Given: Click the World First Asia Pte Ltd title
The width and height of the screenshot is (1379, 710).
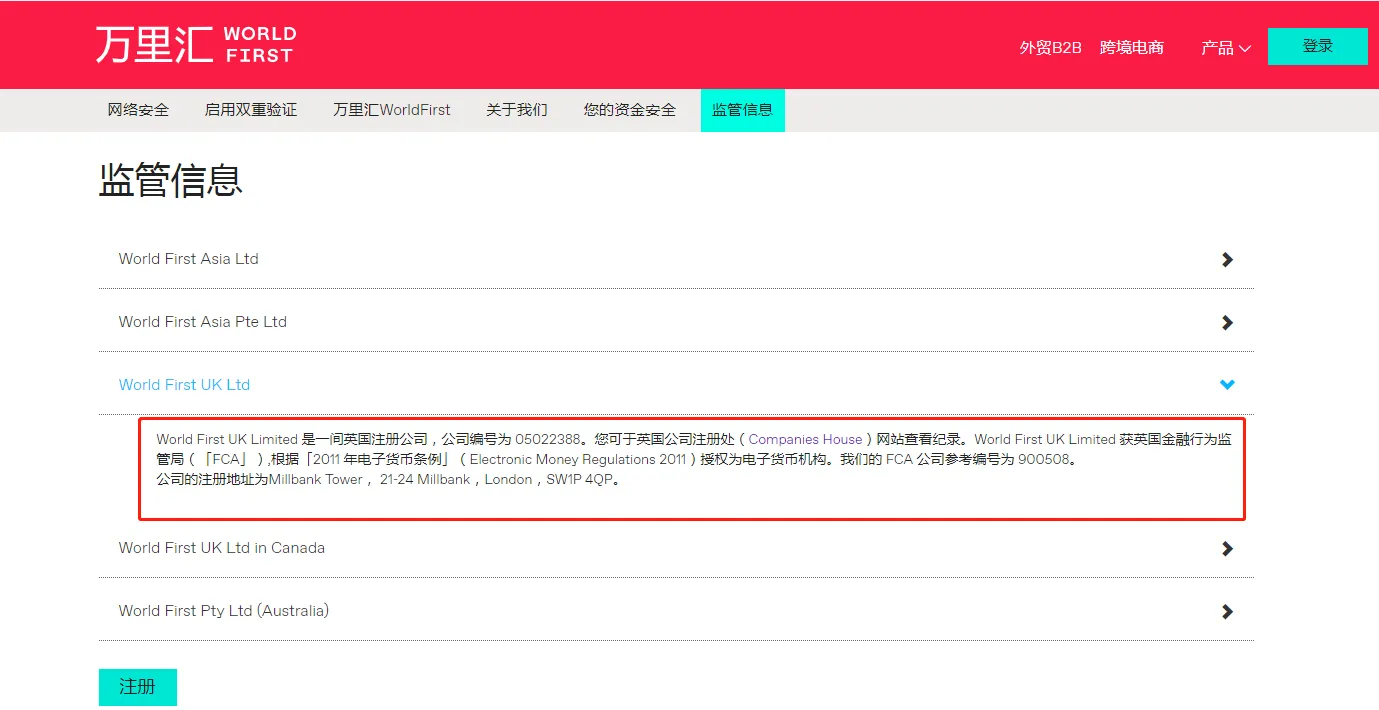Looking at the screenshot, I should (x=203, y=321).
